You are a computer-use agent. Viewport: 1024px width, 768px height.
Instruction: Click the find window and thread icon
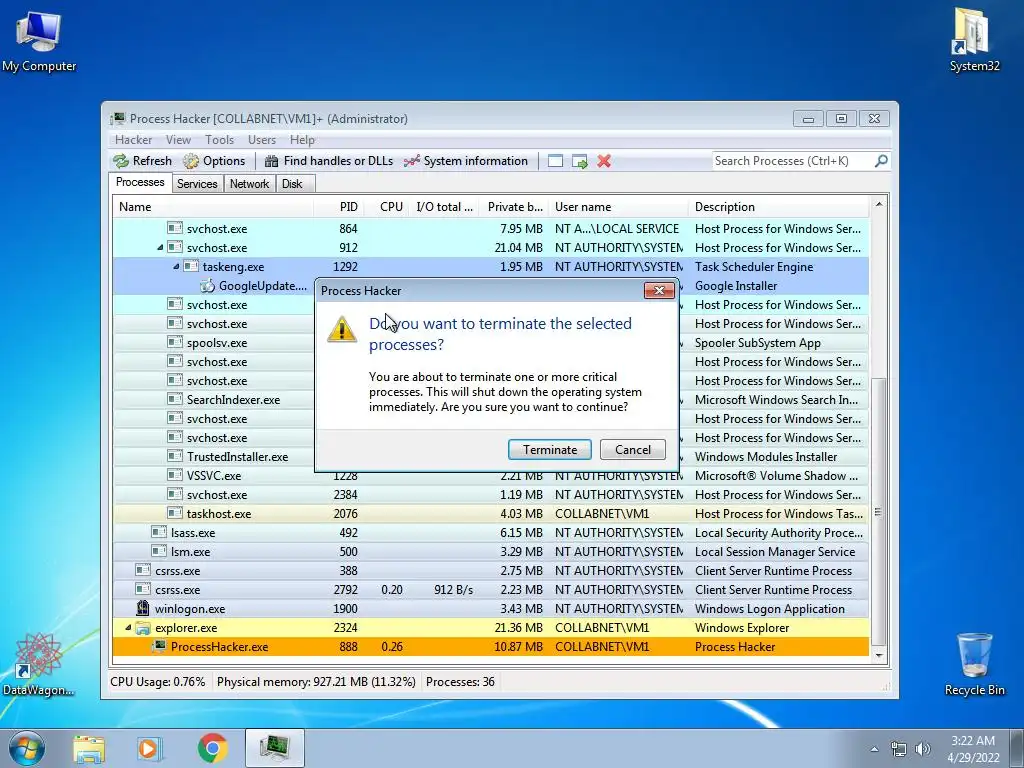tap(579, 161)
